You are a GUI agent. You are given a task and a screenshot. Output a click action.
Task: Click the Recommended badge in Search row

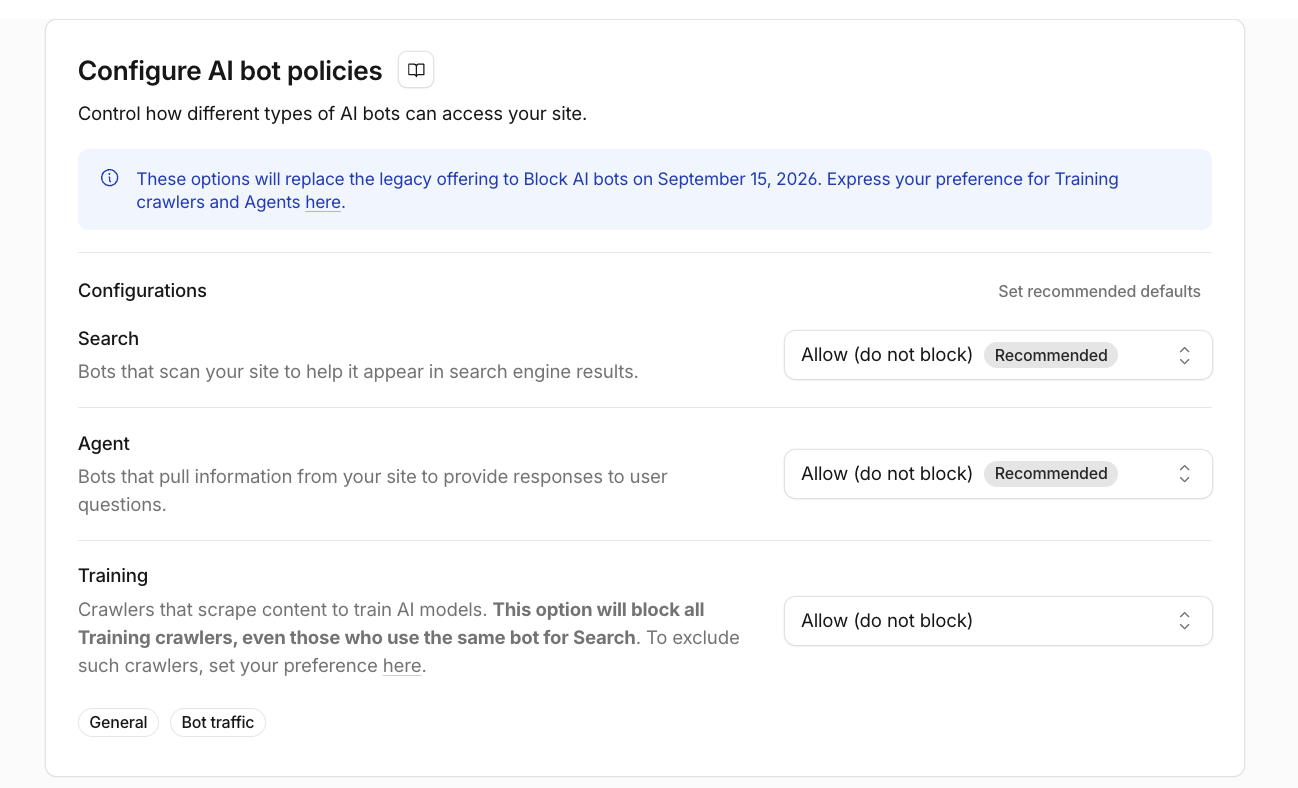click(1051, 355)
